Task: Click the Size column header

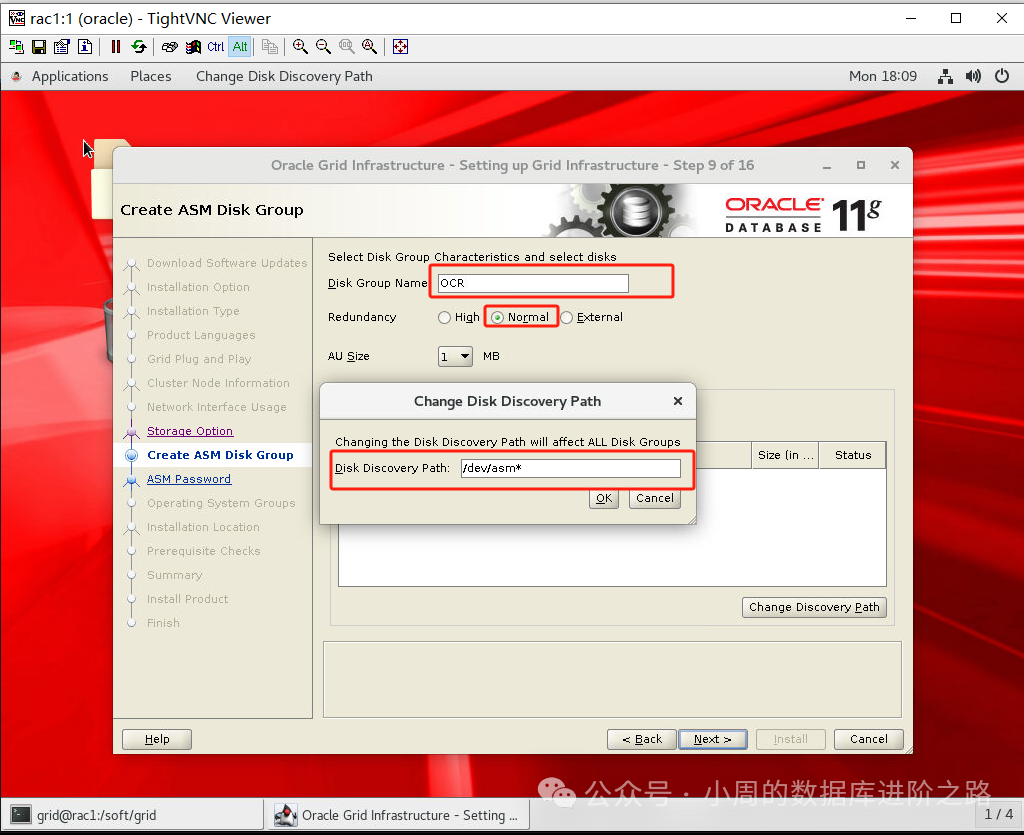Action: tap(785, 455)
